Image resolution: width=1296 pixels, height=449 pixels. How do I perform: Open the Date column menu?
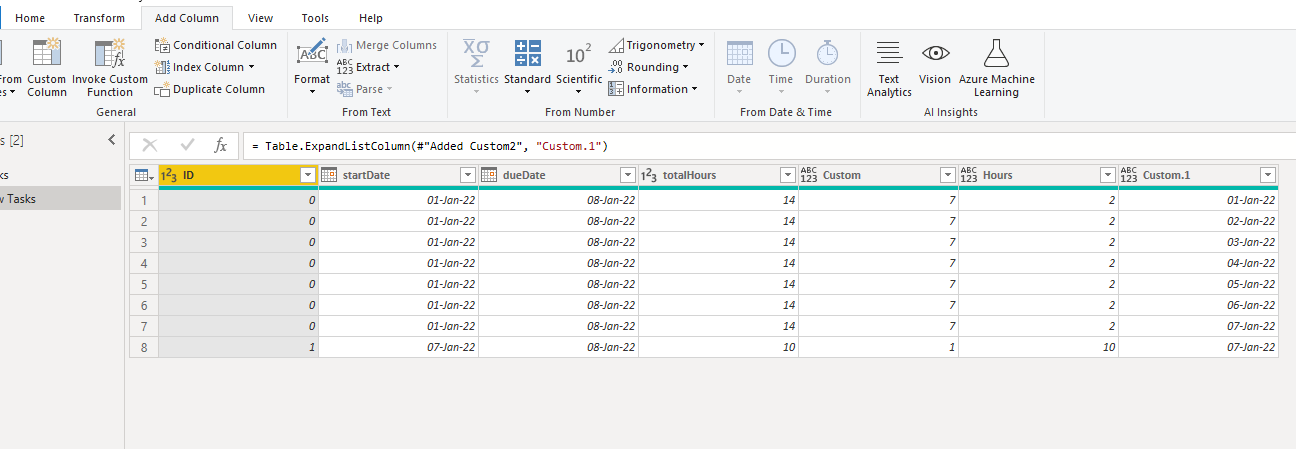739,67
